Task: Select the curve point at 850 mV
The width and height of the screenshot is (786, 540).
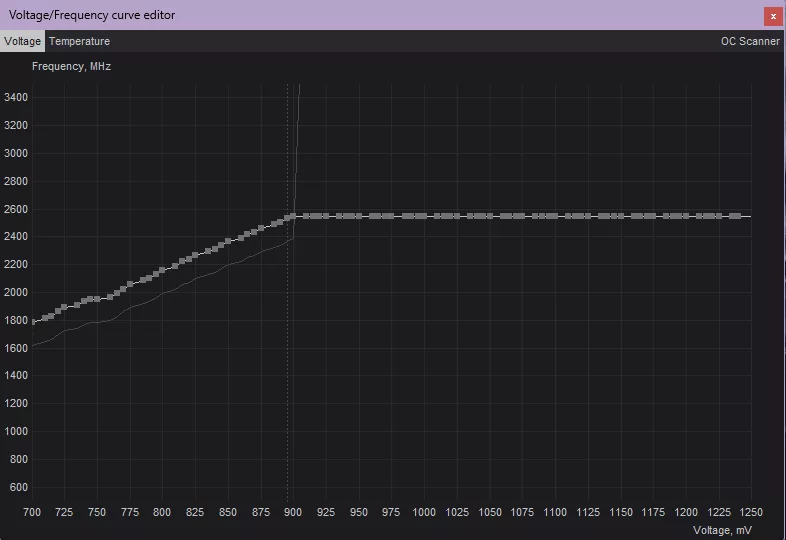Action: [228, 242]
